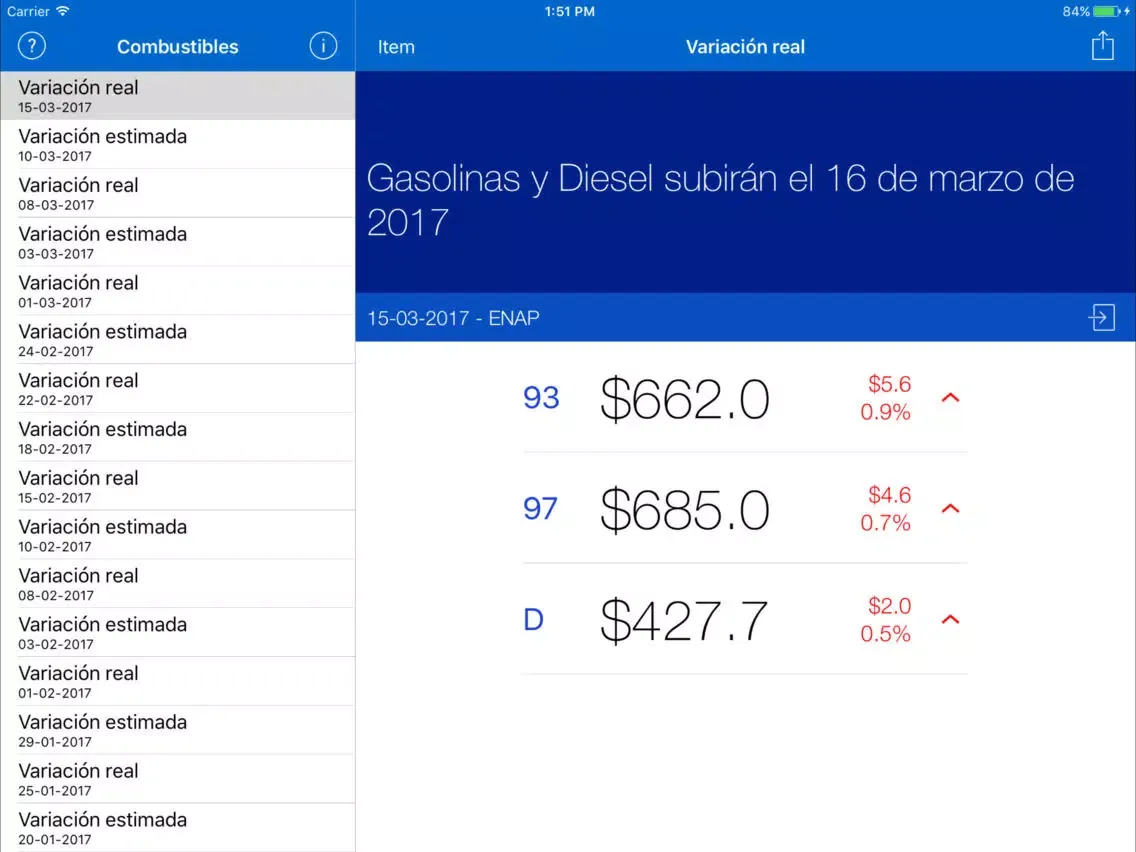1136x852 pixels.
Task: Choose Variación real 01-03-2017
Action: pyautogui.click(x=178, y=291)
